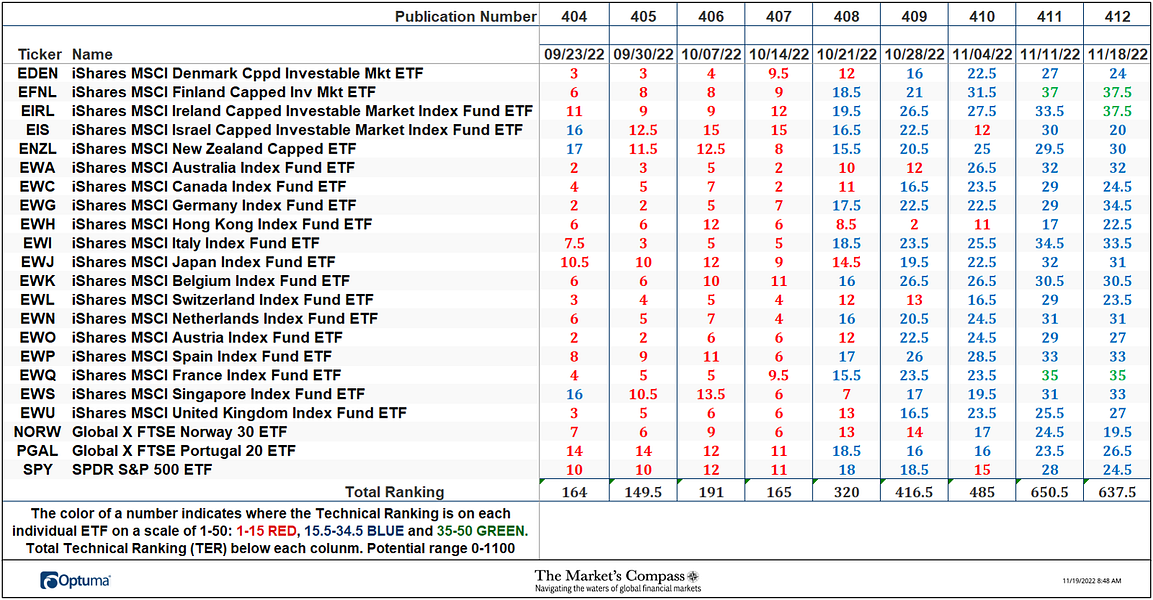Click the 10/28/22 date header
The width and height of the screenshot is (1153, 600).
(914, 54)
